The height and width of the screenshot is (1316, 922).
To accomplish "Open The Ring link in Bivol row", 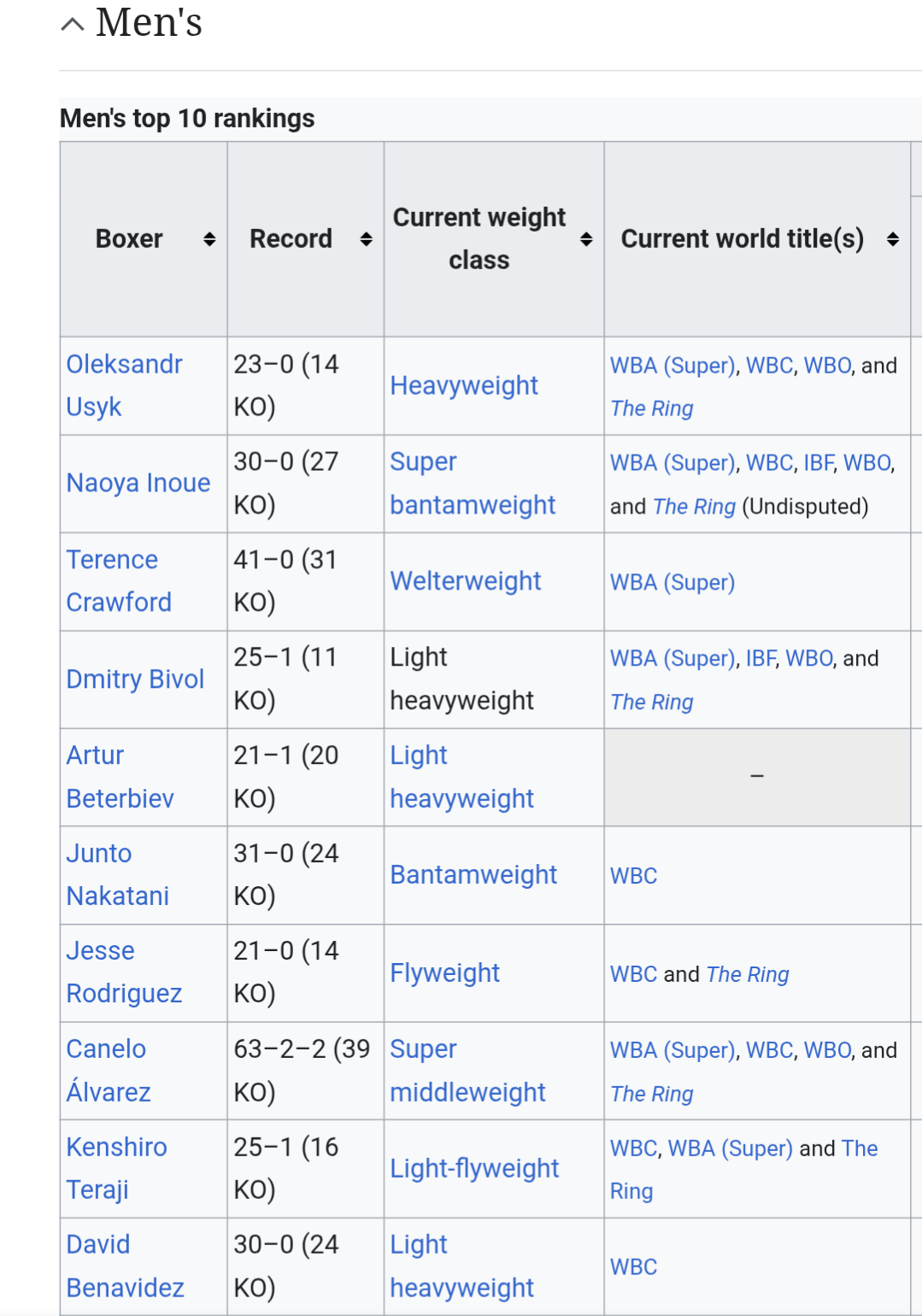I will pyautogui.click(x=652, y=702).
